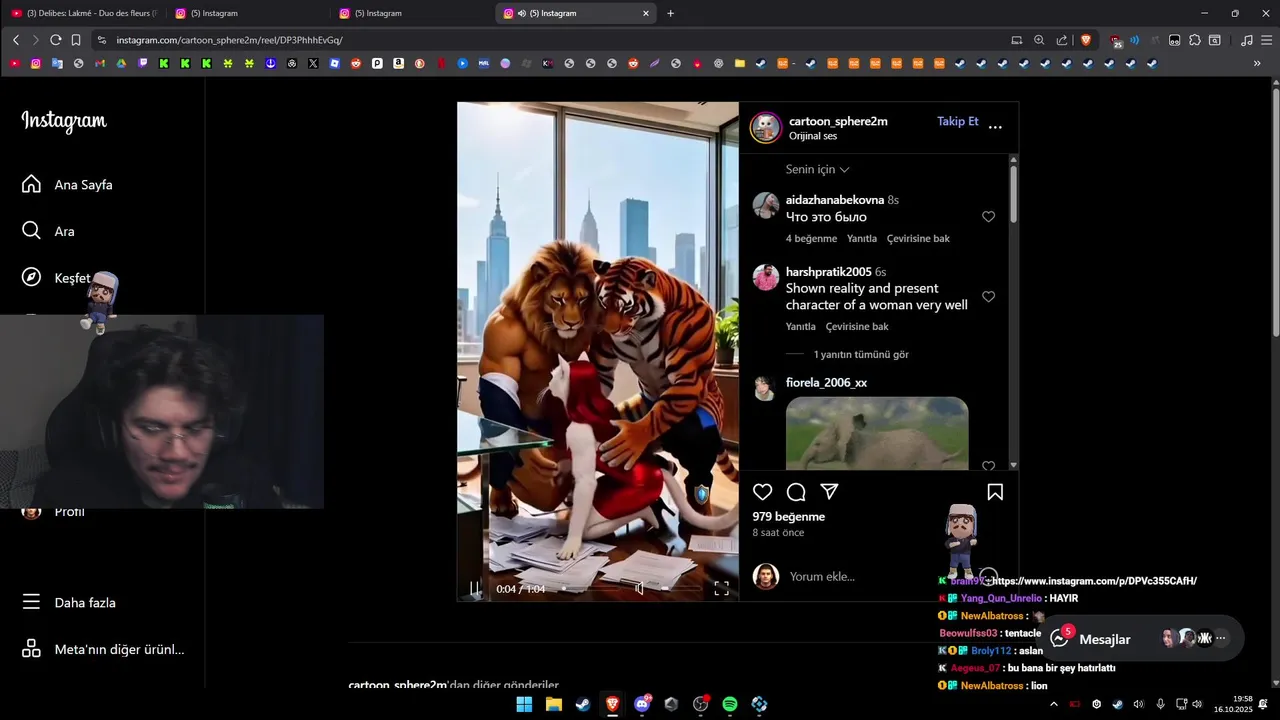Share the reel via paper plane icon
Viewport: 1280px width, 720px height.
tap(829, 492)
